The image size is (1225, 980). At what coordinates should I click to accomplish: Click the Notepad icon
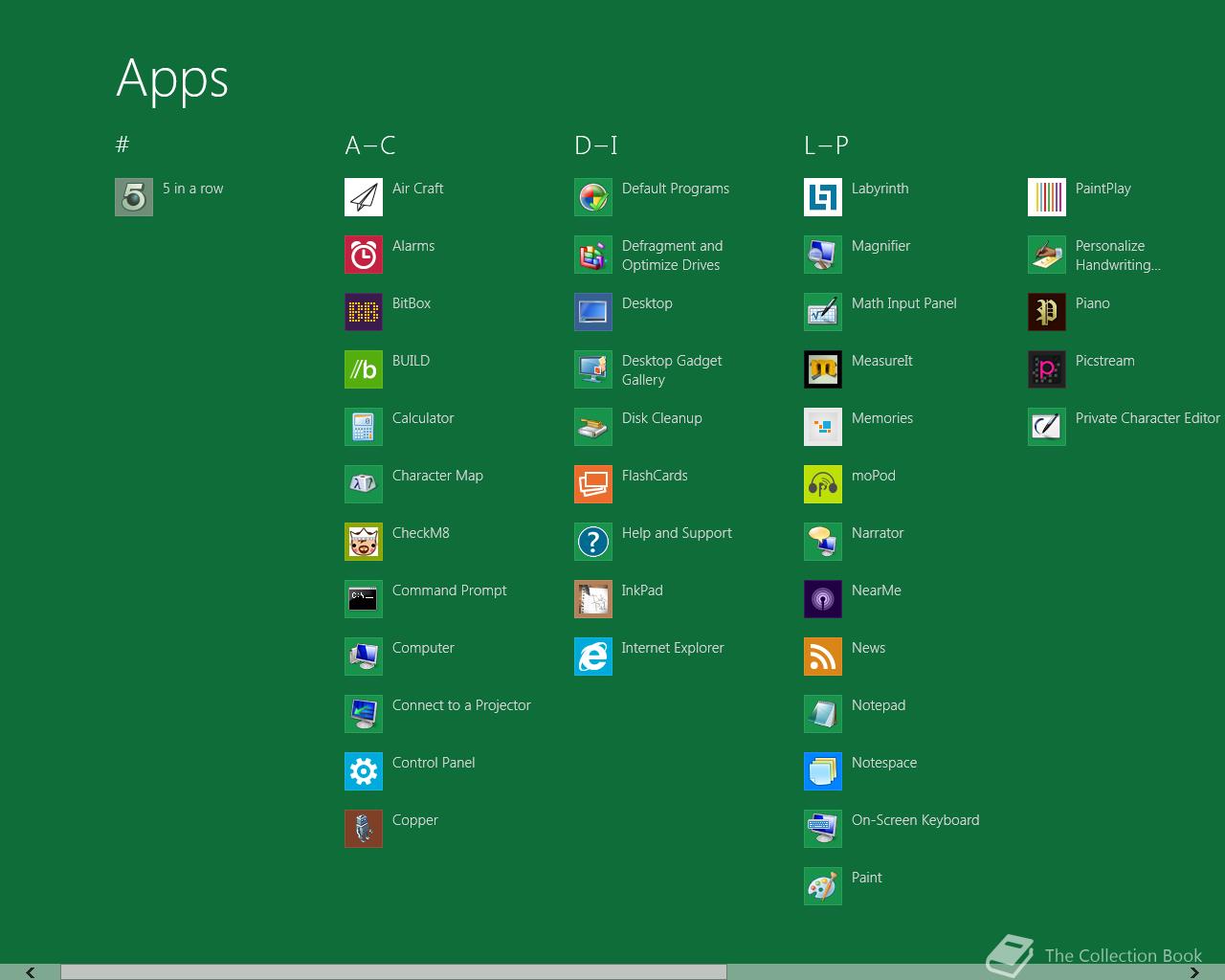click(823, 714)
